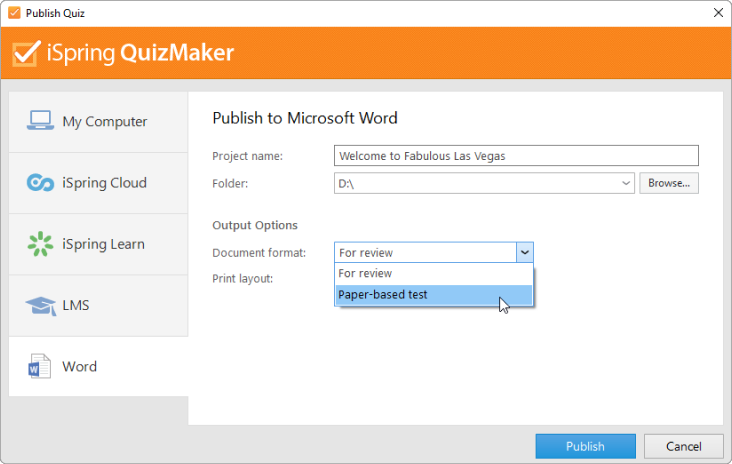Click the Document format label
The height and width of the screenshot is (464, 732).
click(x=259, y=253)
